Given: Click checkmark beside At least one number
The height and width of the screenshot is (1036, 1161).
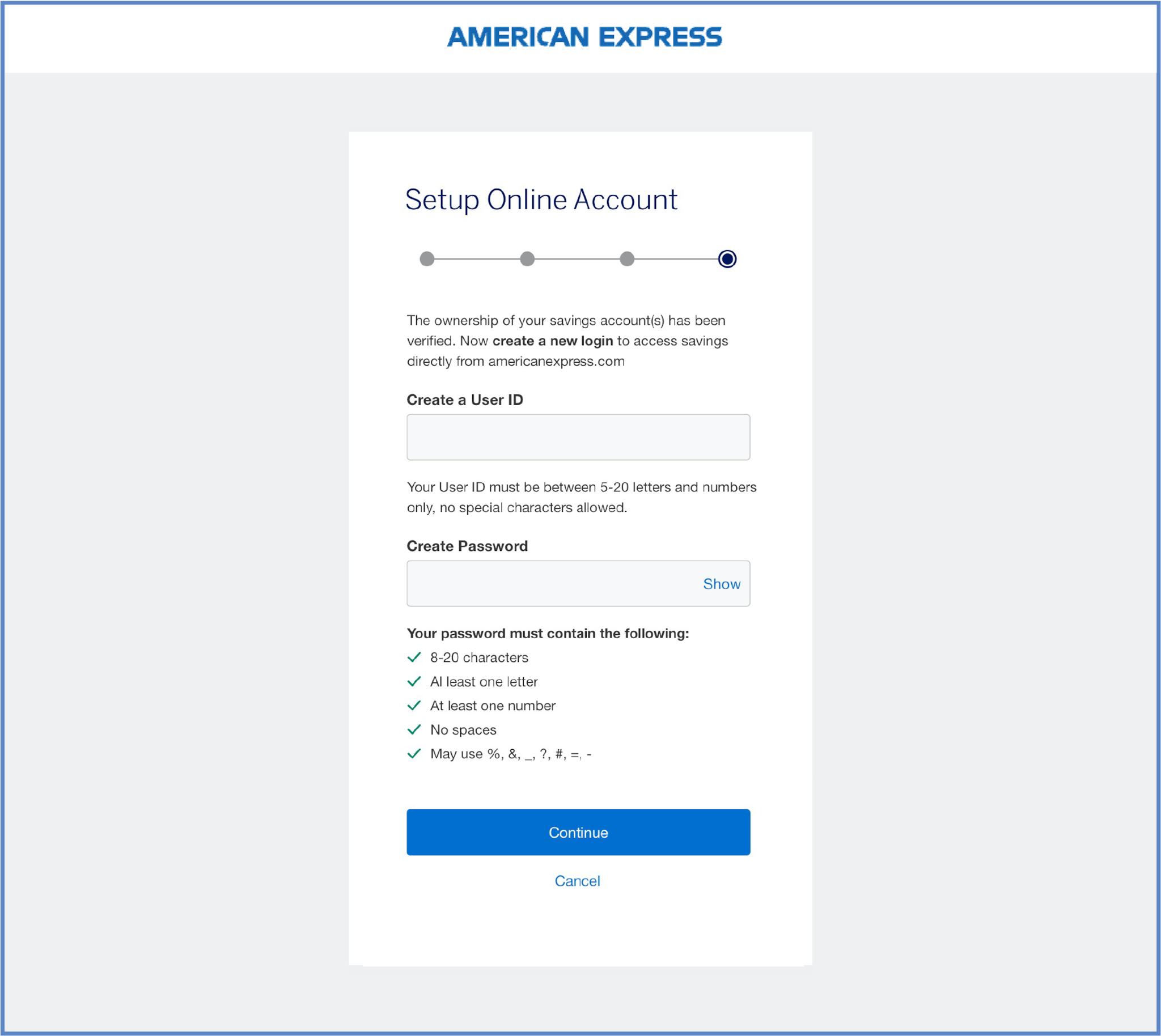Looking at the screenshot, I should click(x=414, y=706).
